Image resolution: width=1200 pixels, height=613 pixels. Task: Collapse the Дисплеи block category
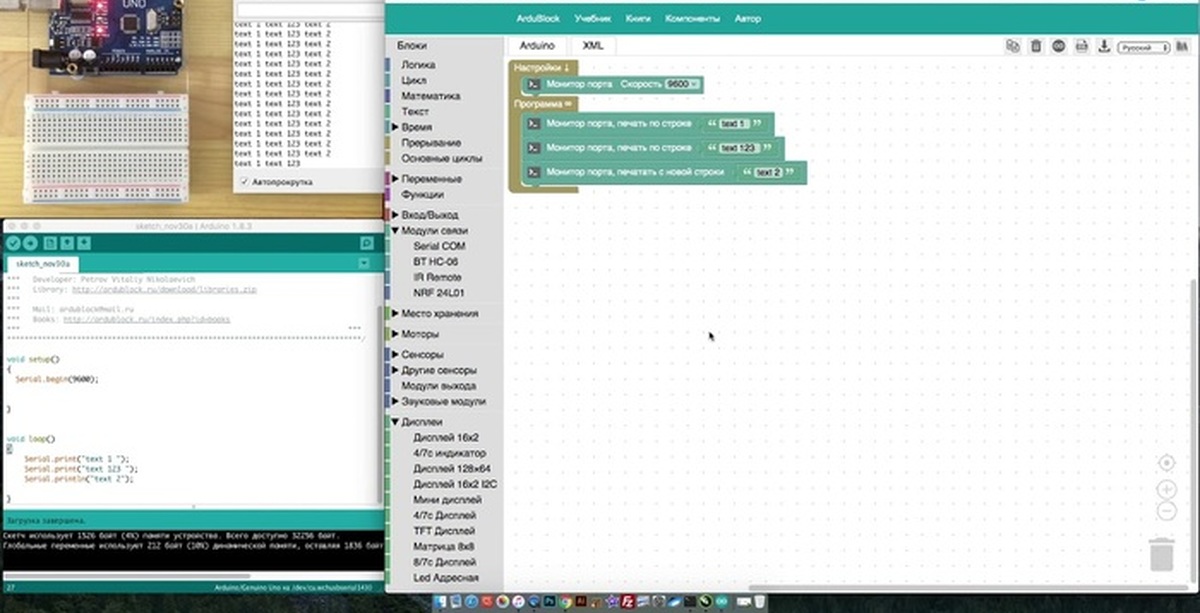(x=394, y=422)
